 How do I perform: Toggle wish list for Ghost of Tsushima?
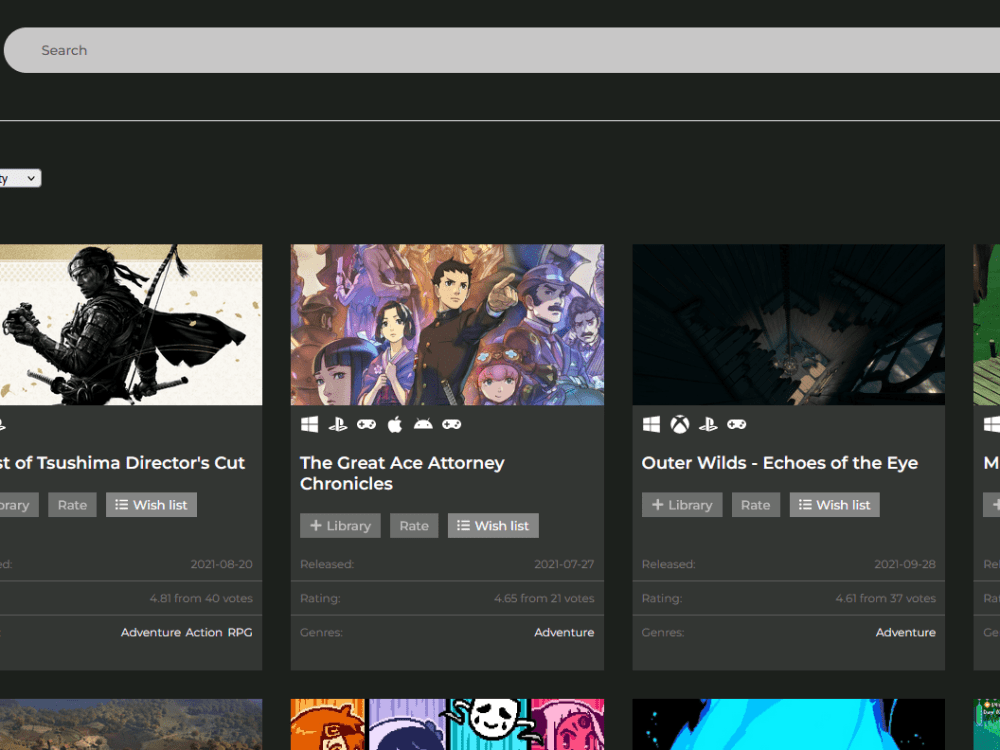tap(150, 504)
